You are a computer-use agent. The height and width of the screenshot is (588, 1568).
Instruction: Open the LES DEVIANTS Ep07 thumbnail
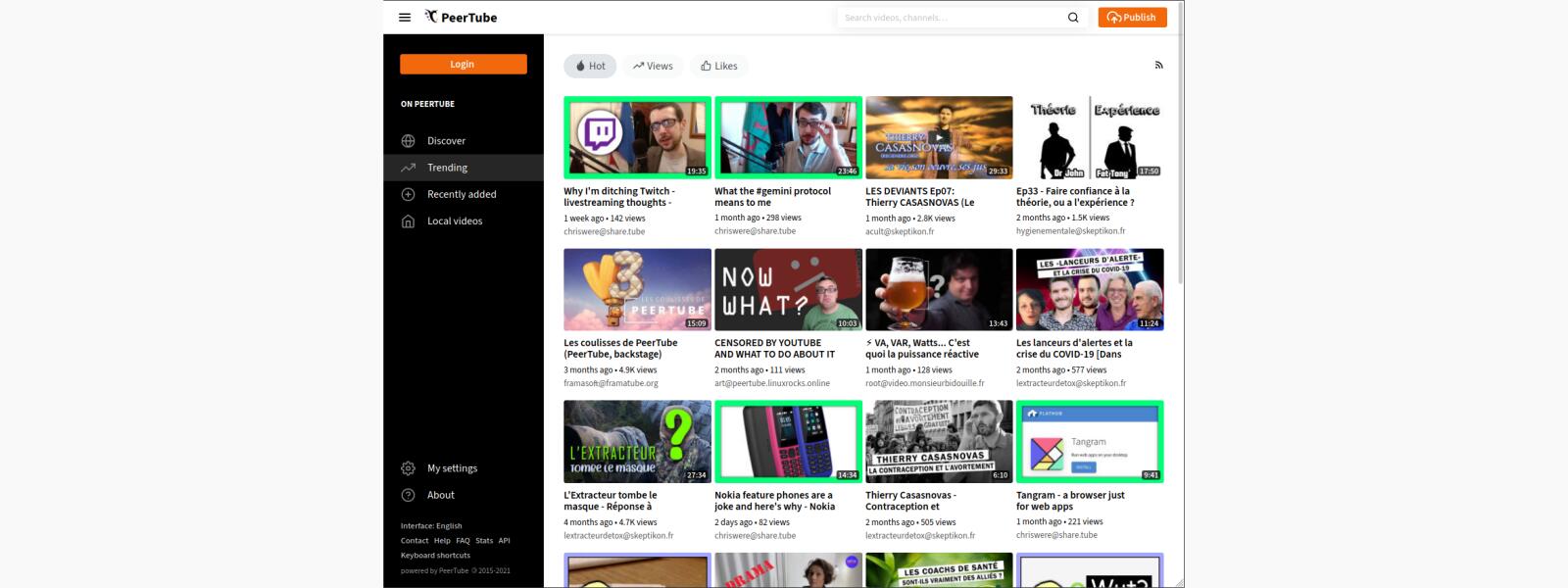pos(939,137)
